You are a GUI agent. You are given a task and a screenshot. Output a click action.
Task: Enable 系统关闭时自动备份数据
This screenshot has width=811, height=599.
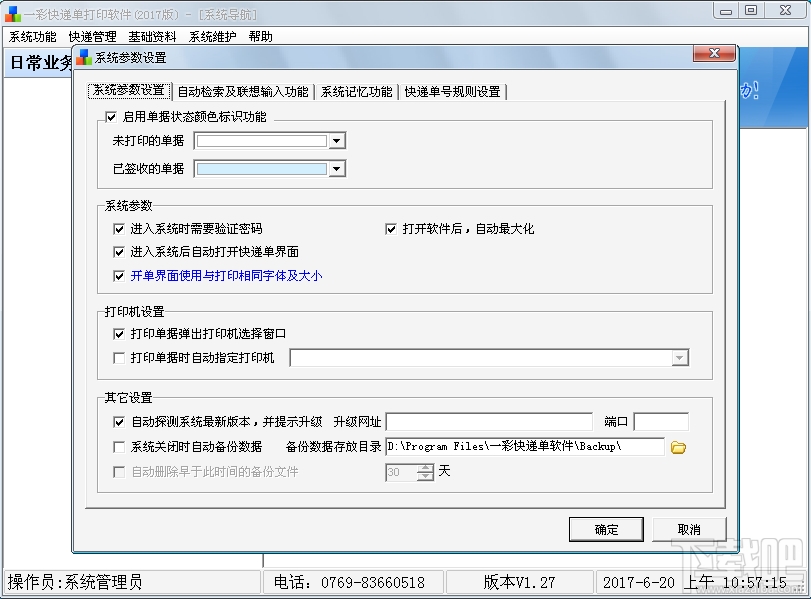pos(119,447)
